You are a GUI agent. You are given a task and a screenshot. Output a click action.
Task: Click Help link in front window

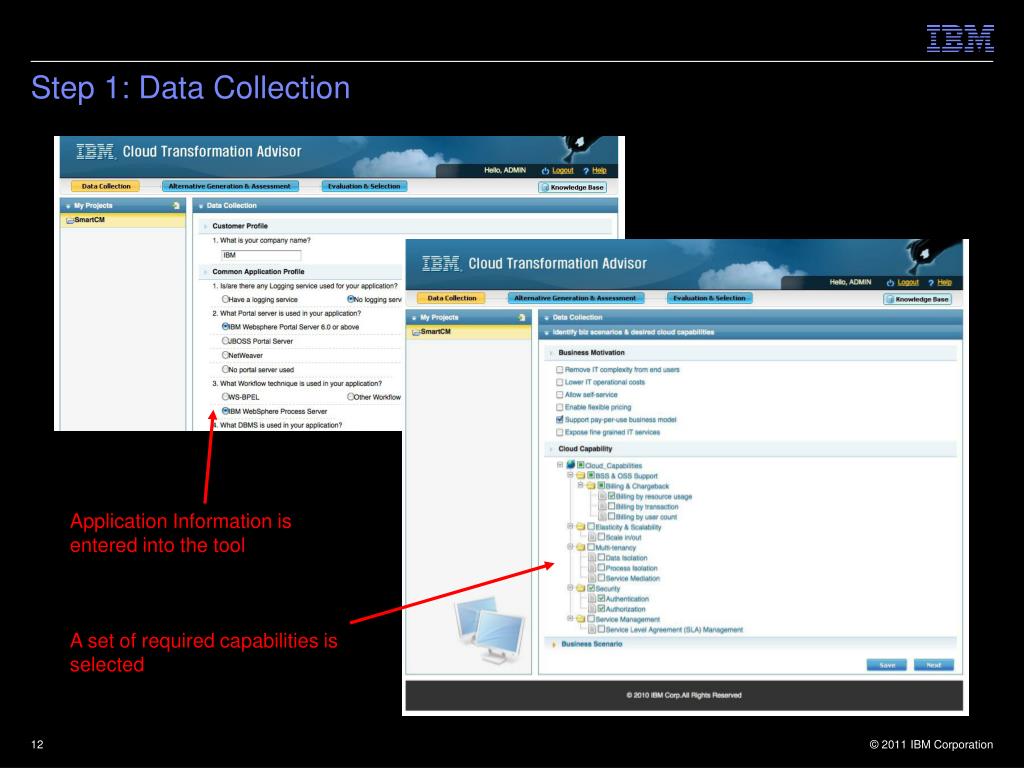coord(944,282)
